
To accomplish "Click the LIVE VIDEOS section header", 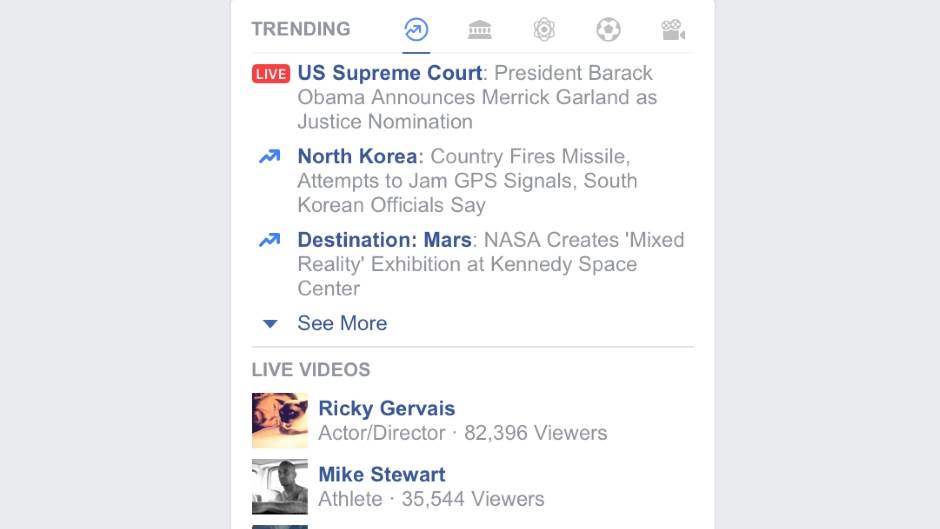I will click(311, 369).
